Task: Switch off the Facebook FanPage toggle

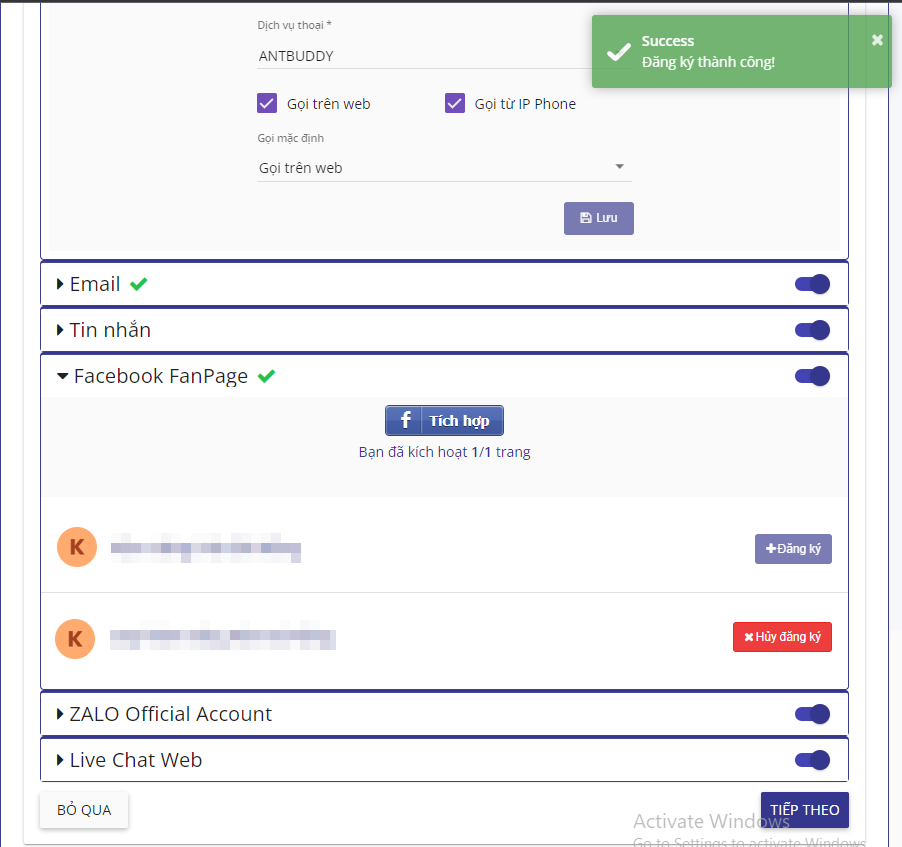Action: pos(812,376)
